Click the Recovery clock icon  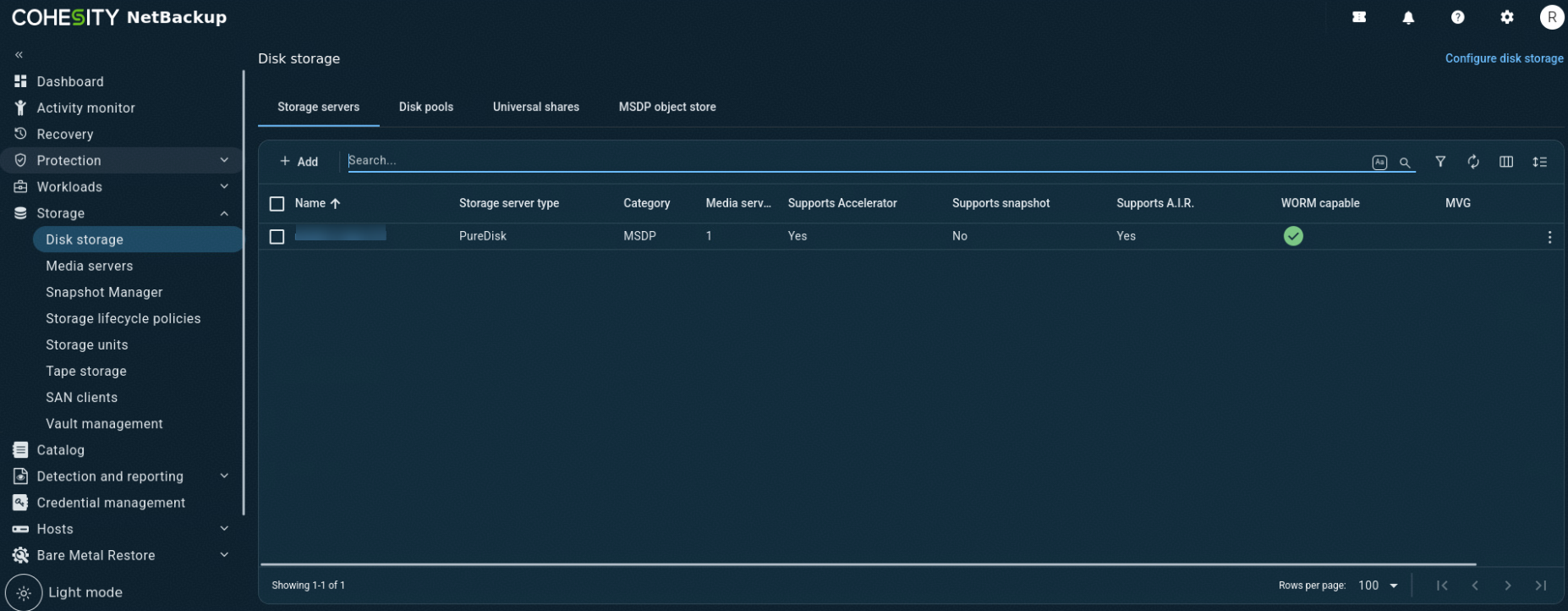(20, 134)
